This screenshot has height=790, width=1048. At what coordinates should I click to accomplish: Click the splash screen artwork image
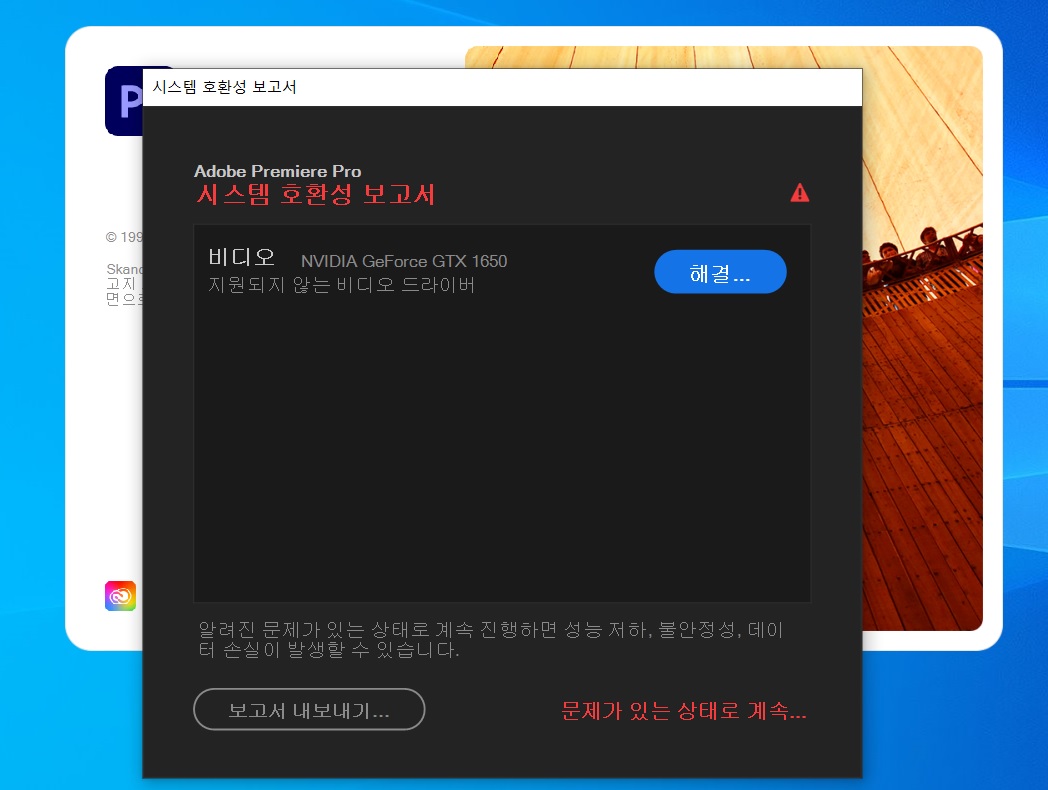coord(922,338)
